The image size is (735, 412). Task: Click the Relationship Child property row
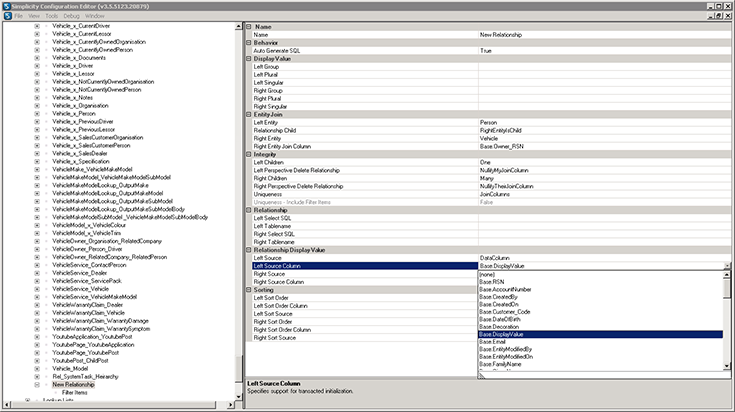click(491, 130)
